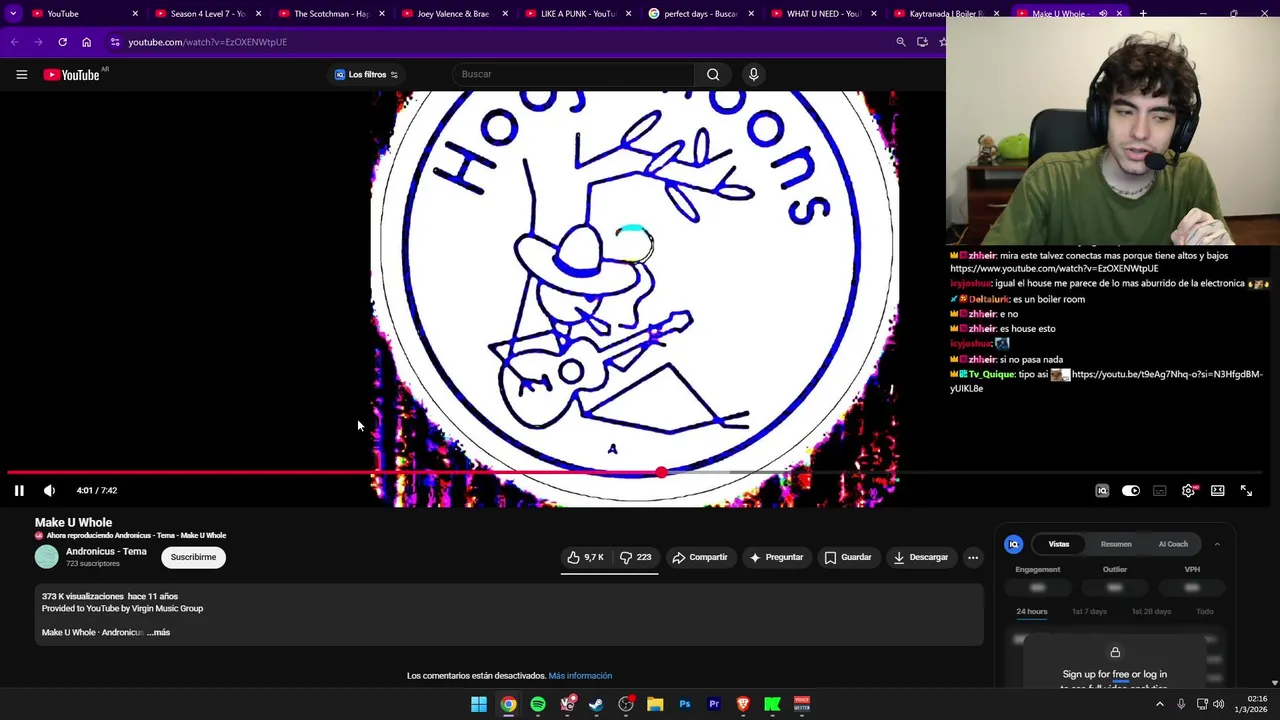Click the Descargar download button
1280x720 pixels.
click(920, 557)
